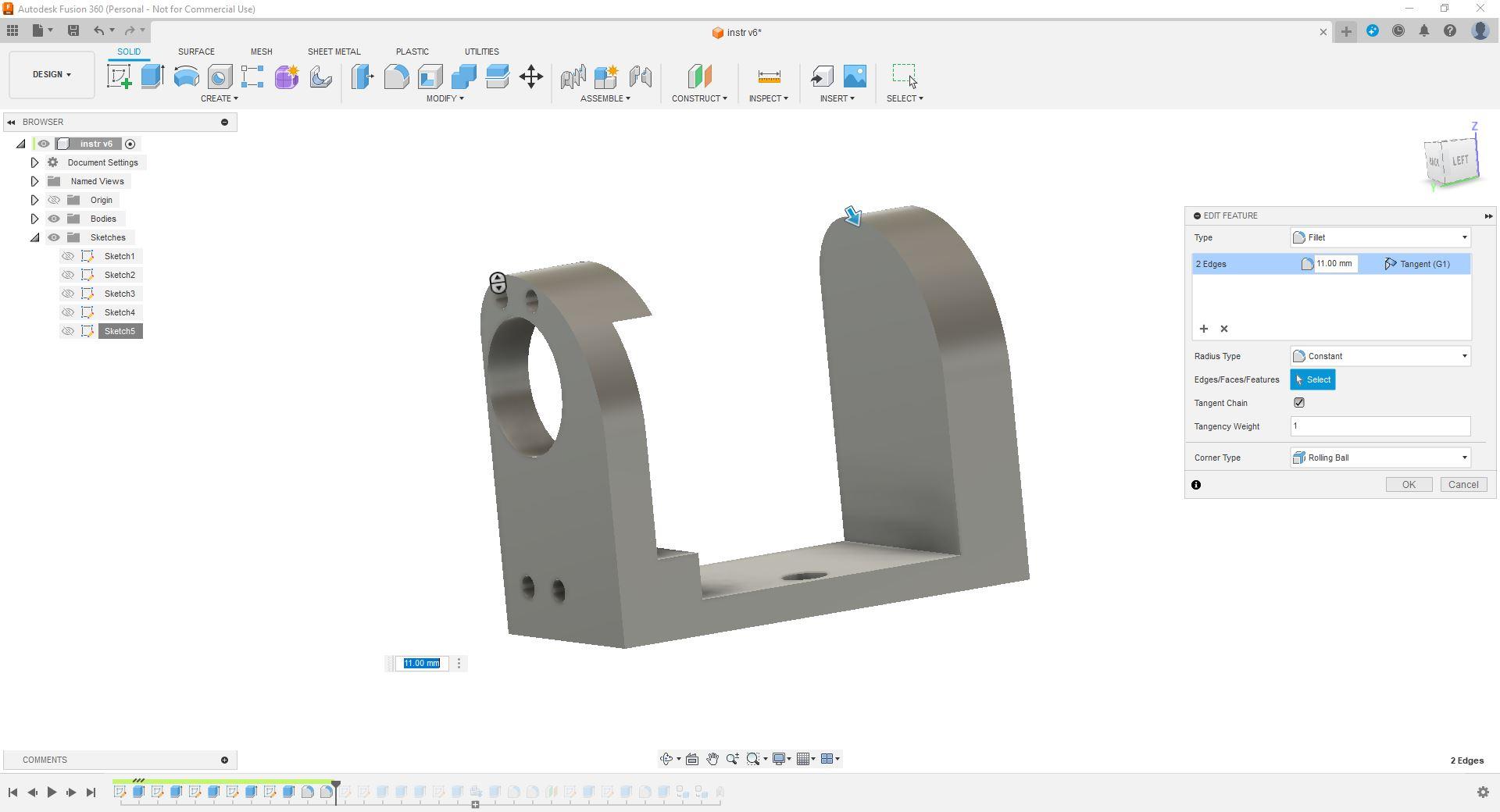Image resolution: width=1500 pixels, height=812 pixels.
Task: Open the Create Form tool
Action: pyautogui.click(x=287, y=77)
